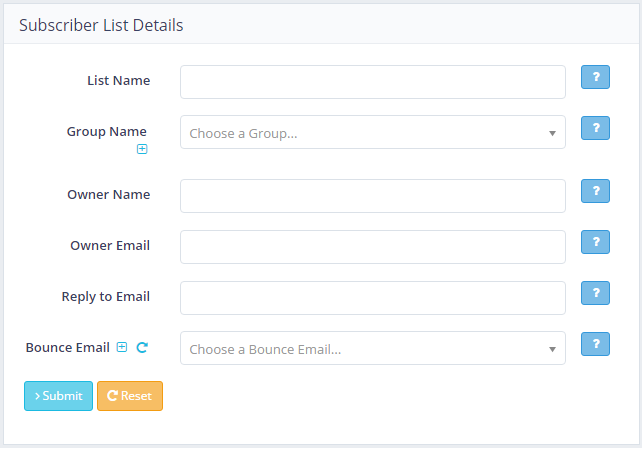Image resolution: width=642 pixels, height=450 pixels.
Task: Select the Owner Email text box
Action: click(372, 247)
